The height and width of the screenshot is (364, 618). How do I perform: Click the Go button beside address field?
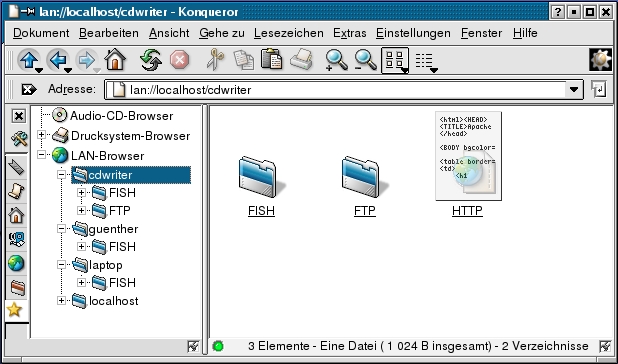(598, 89)
